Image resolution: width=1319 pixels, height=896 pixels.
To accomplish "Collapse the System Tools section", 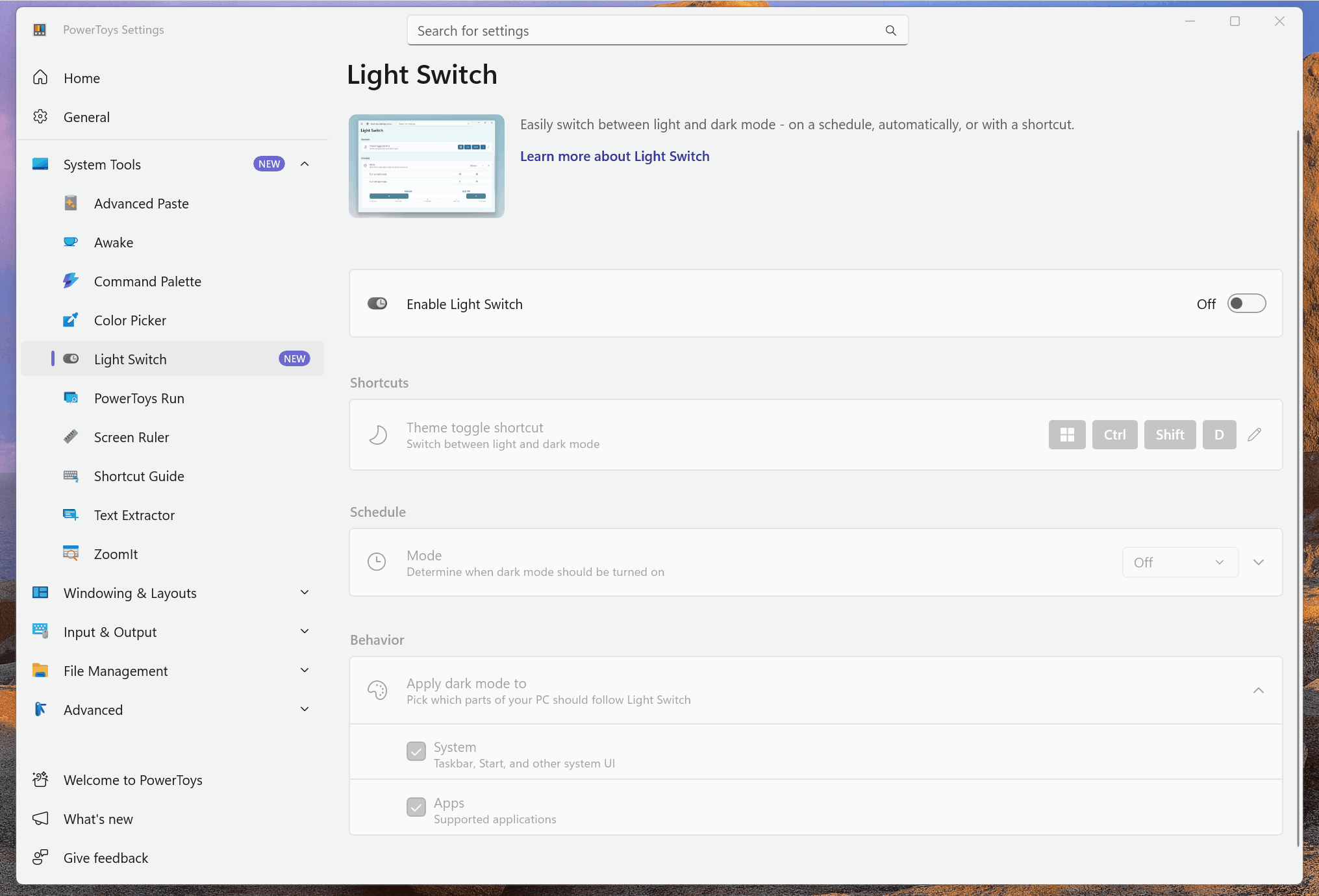I will tap(305, 164).
